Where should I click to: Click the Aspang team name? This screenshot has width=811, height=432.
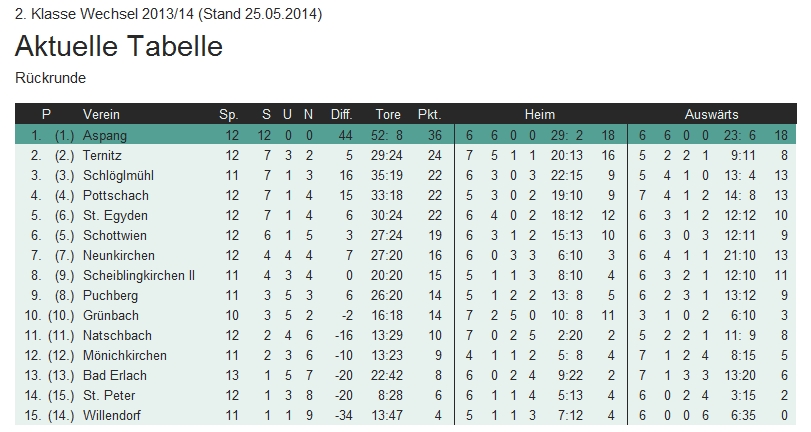click(105, 135)
